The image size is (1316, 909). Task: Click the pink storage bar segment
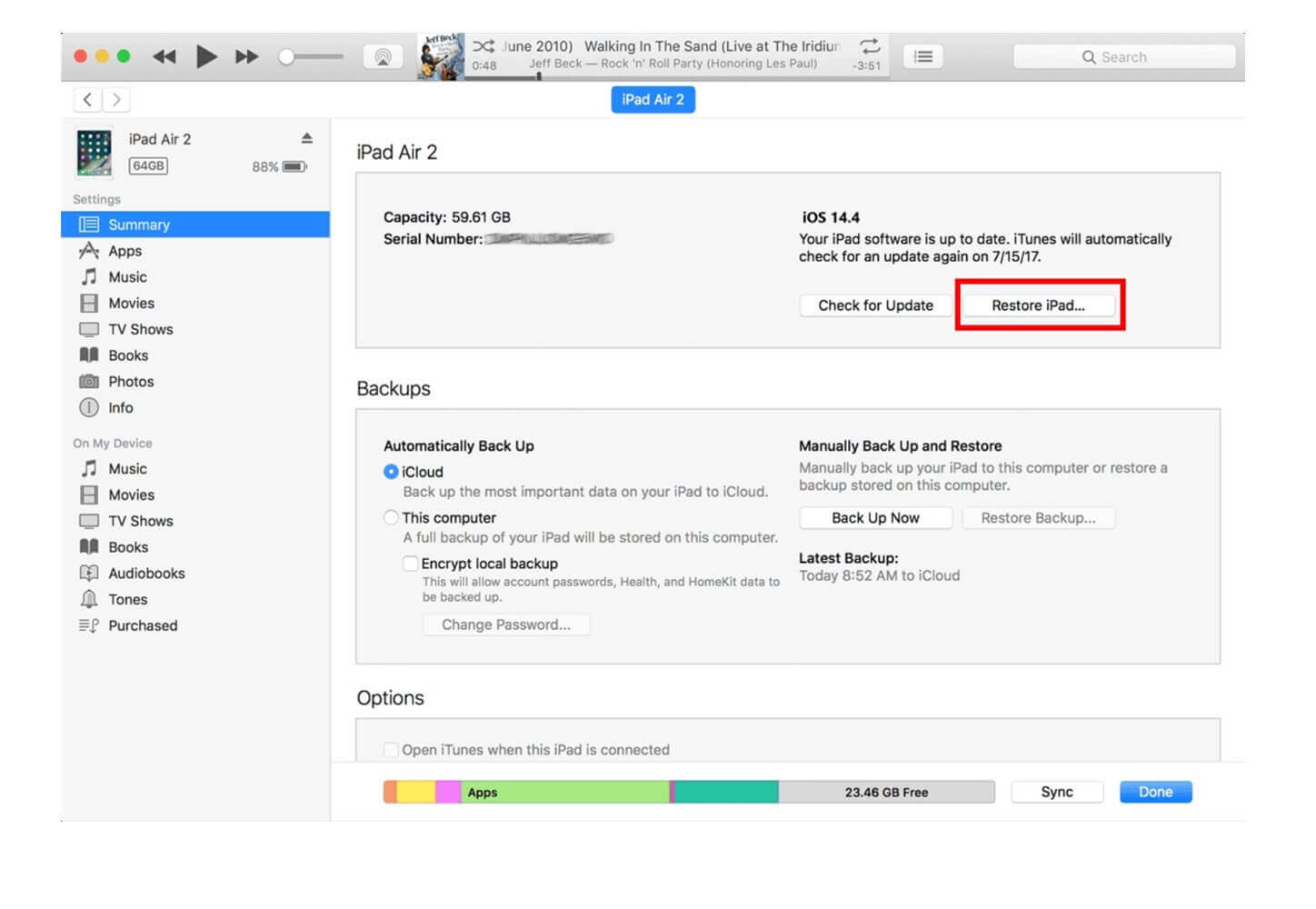pos(449,792)
